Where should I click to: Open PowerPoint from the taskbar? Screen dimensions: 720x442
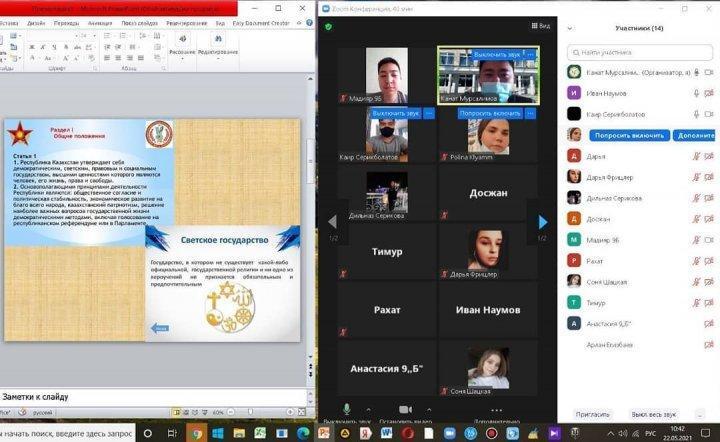[x=323, y=433]
